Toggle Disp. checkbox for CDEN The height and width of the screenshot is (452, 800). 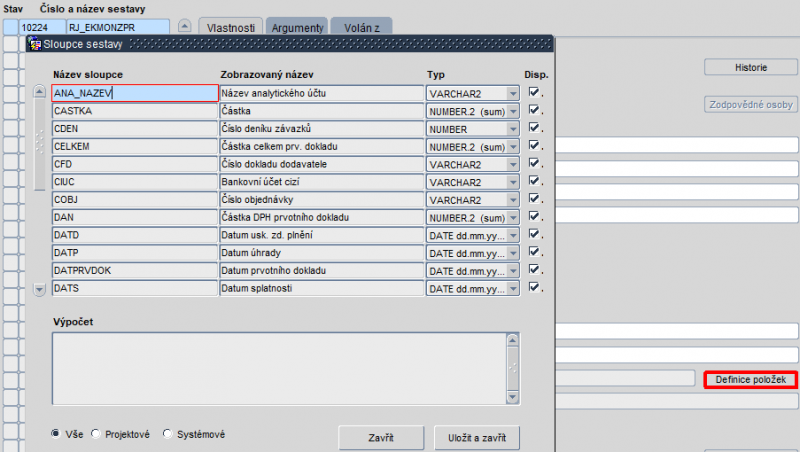534,128
